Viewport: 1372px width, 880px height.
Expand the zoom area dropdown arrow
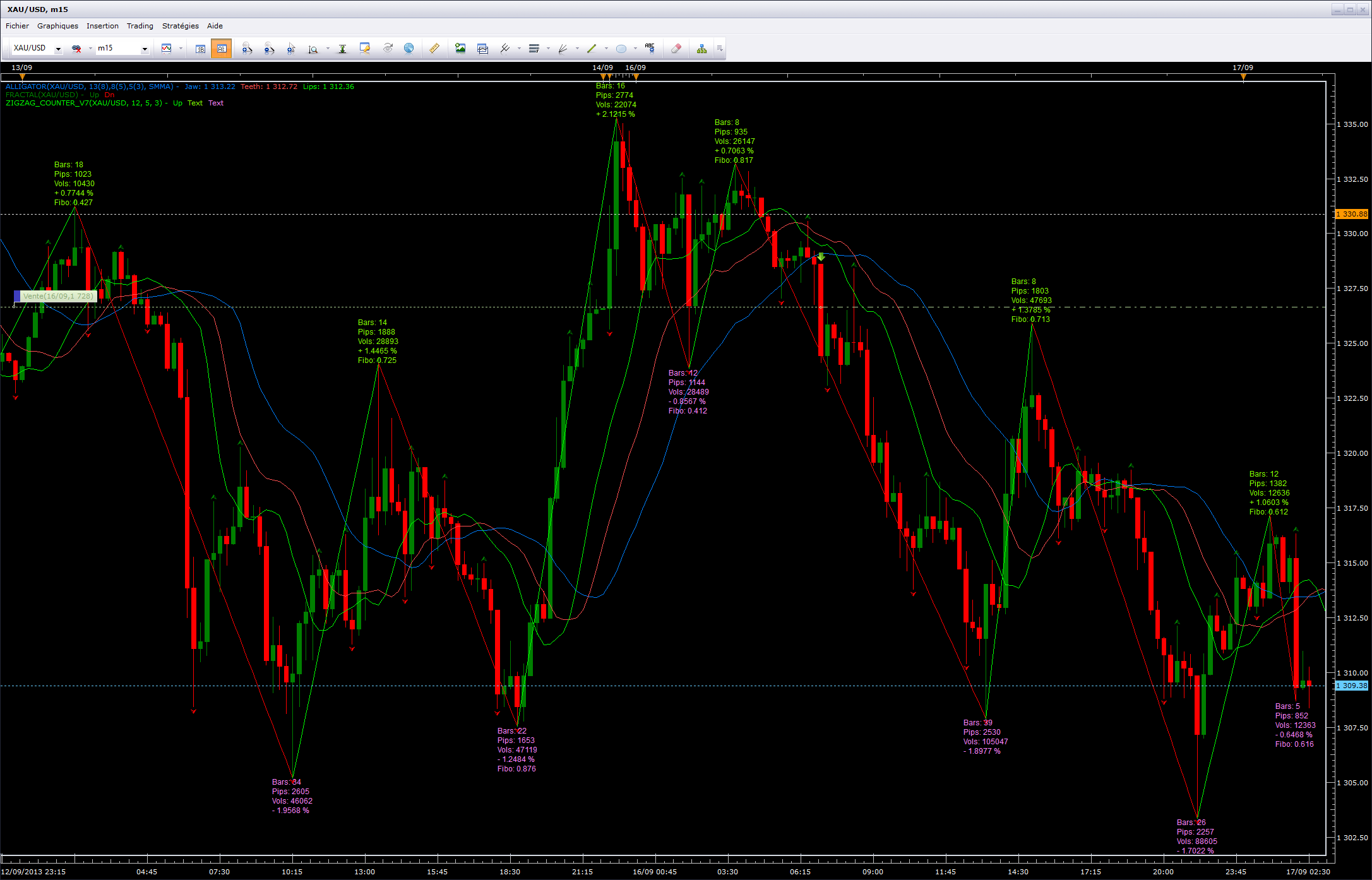click(328, 49)
